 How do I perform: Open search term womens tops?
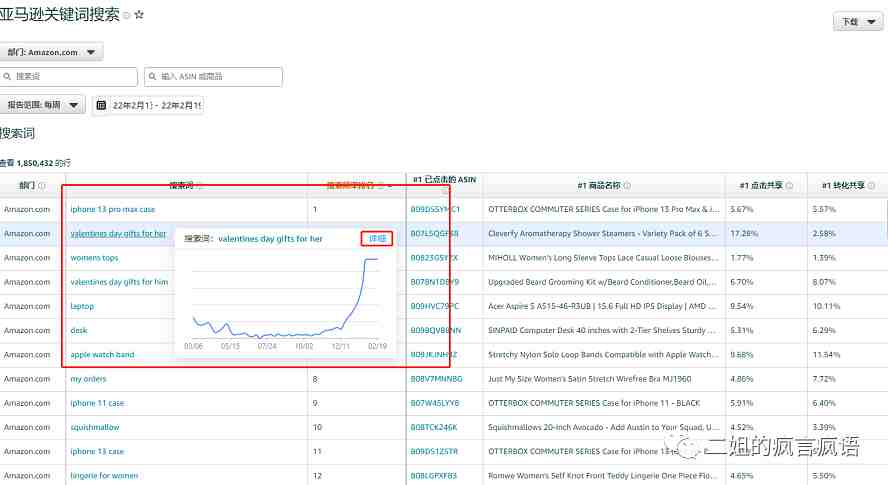95,258
